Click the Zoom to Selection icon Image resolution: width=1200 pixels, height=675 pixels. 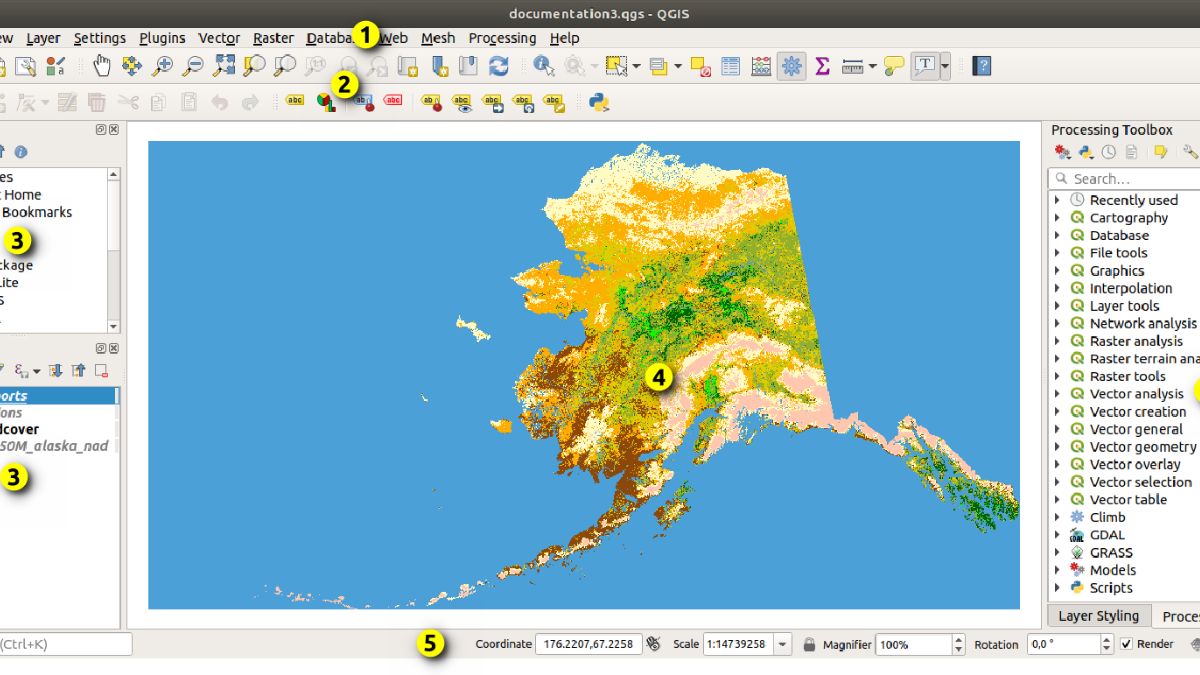click(254, 66)
